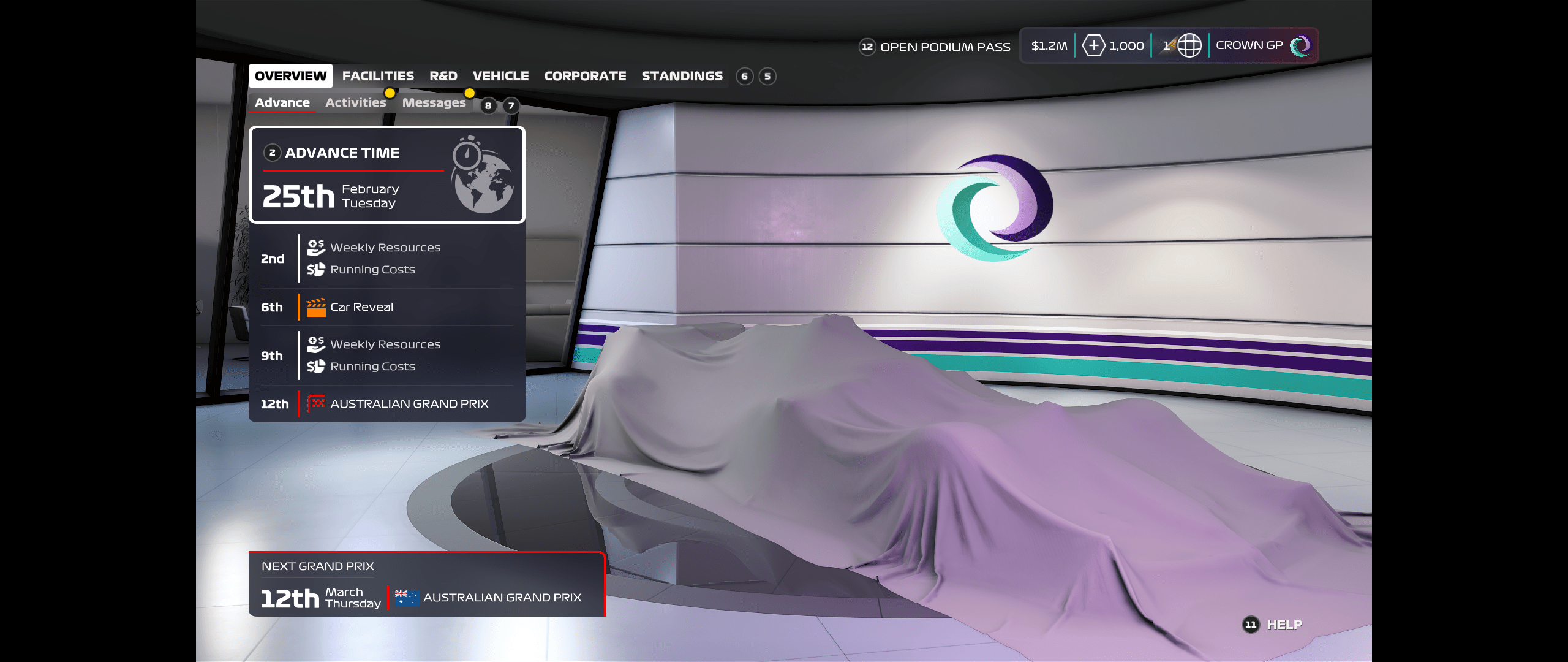Click the Weekly Resources icon for the 2nd
Image resolution: width=1568 pixels, height=662 pixels.
tap(316, 248)
